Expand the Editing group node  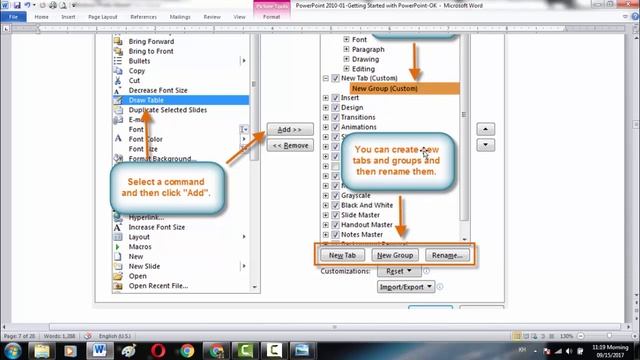pyautogui.click(x=346, y=69)
